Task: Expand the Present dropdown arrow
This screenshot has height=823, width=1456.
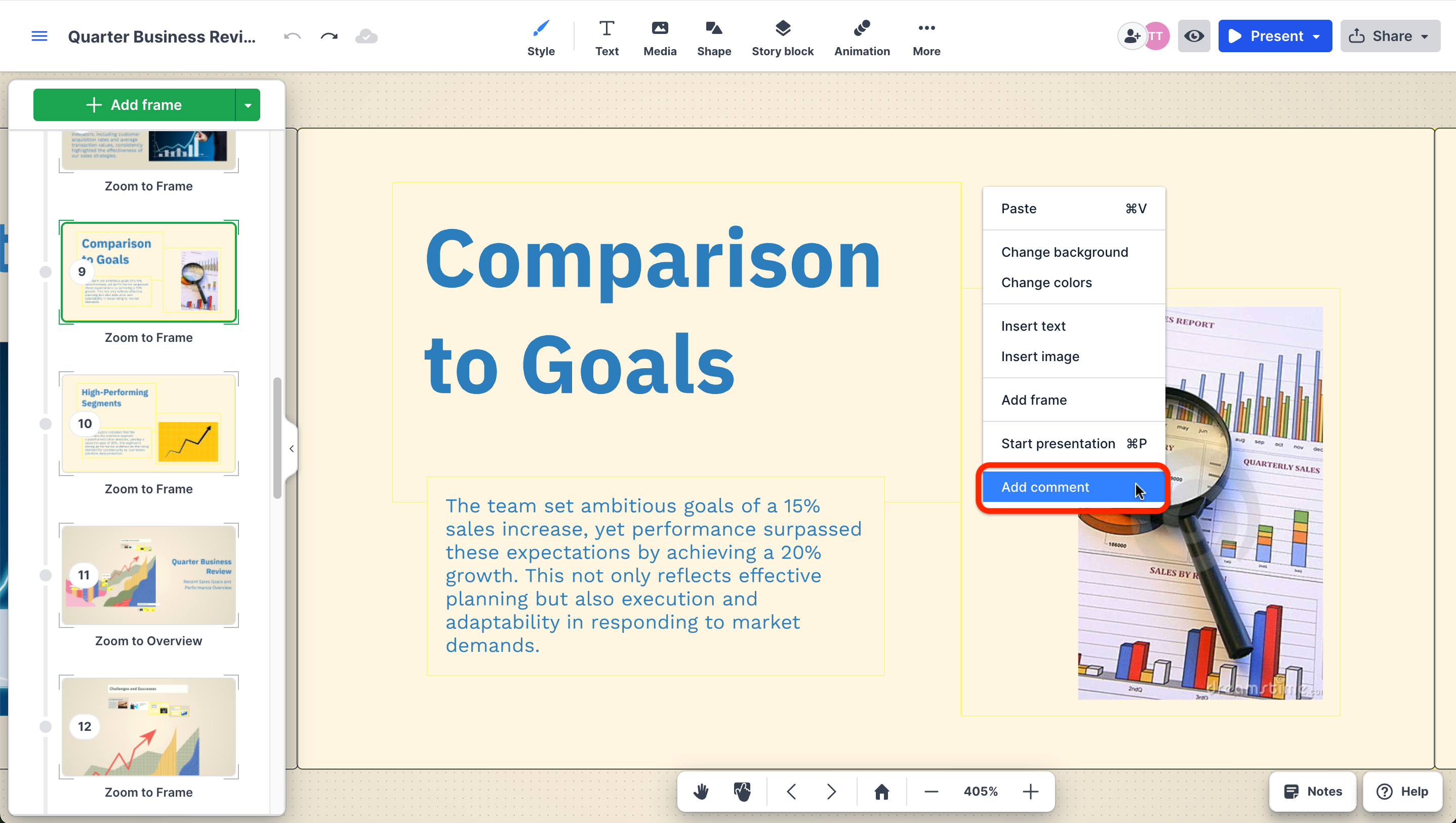Action: (1317, 36)
